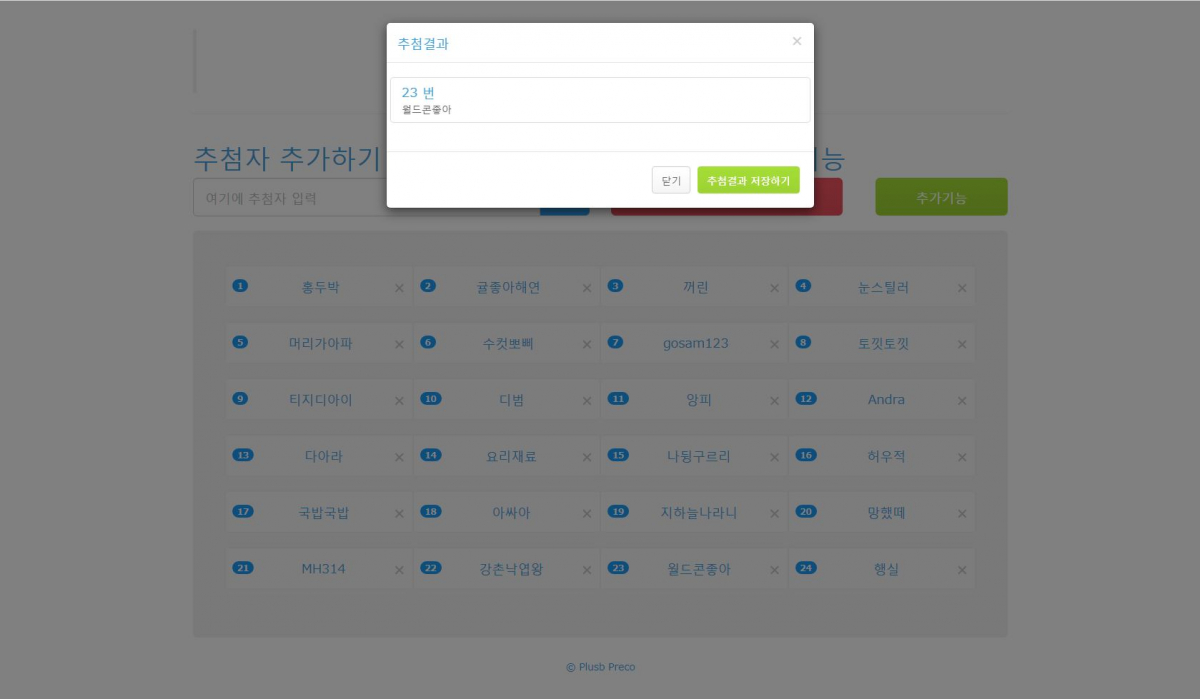This screenshot has width=1200, height=699.
Task: Select participant name 월드콘좋아 in grid
Action: (x=698, y=569)
